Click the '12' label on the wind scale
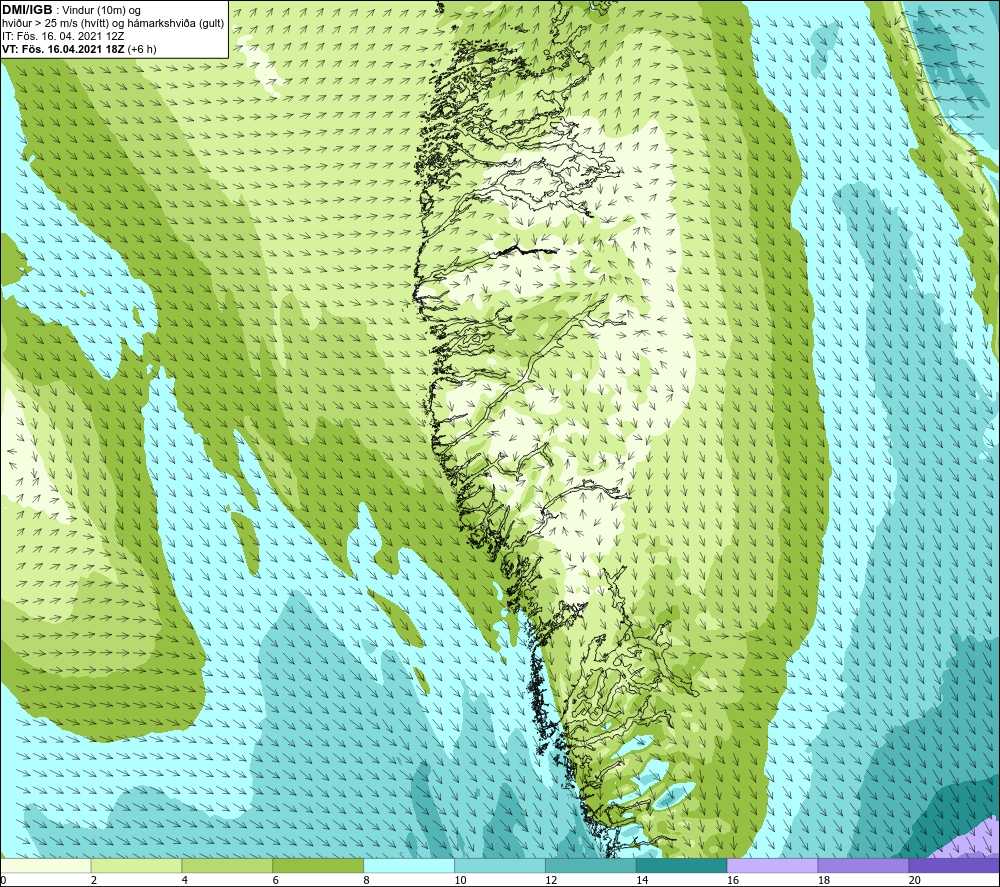1000x887 pixels. tap(551, 880)
